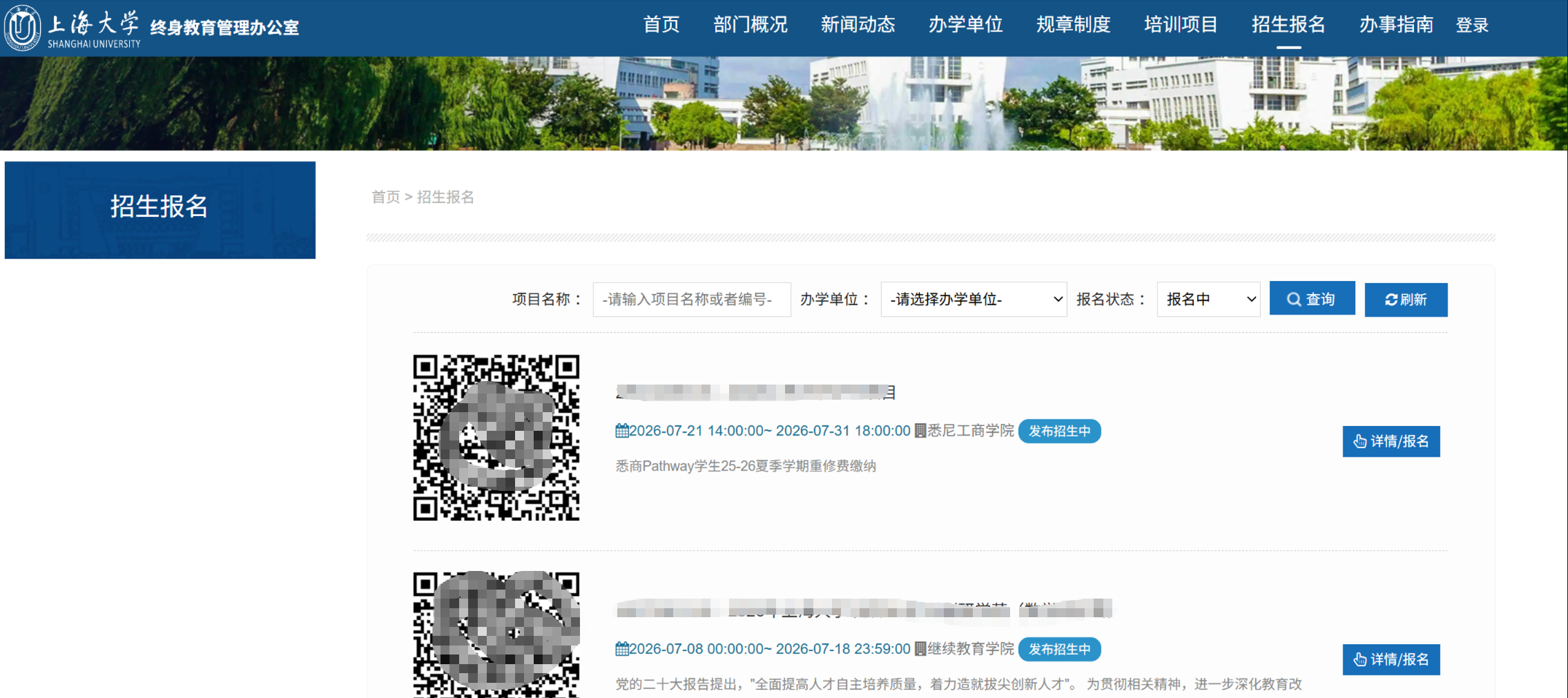Click the 招生报名 sidebar banner
This screenshot has height=698, width=1568.
[160, 210]
